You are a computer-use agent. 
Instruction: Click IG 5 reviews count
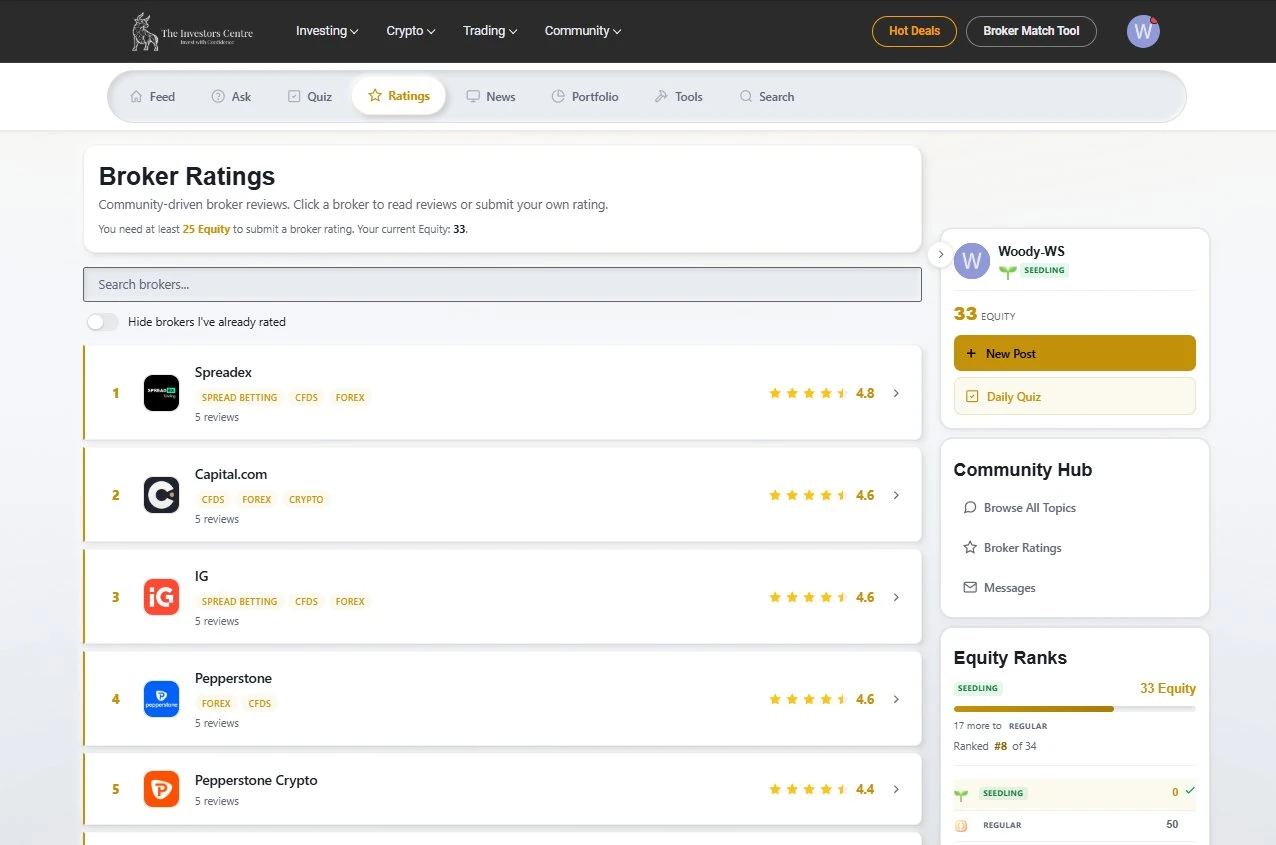tap(217, 621)
